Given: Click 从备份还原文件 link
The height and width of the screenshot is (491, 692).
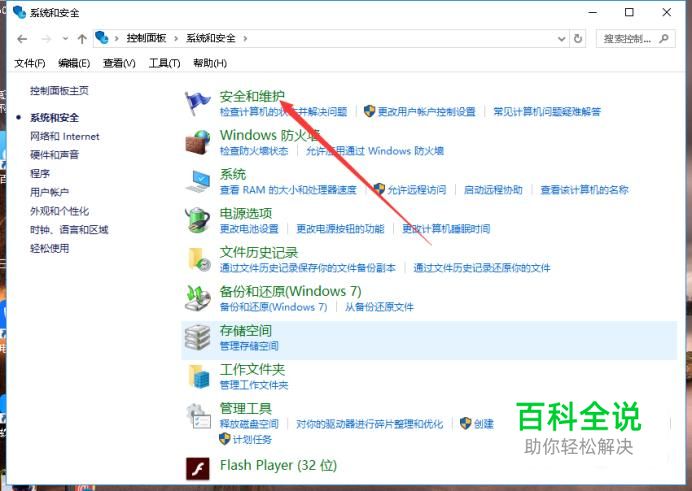Looking at the screenshot, I should click(379, 307).
